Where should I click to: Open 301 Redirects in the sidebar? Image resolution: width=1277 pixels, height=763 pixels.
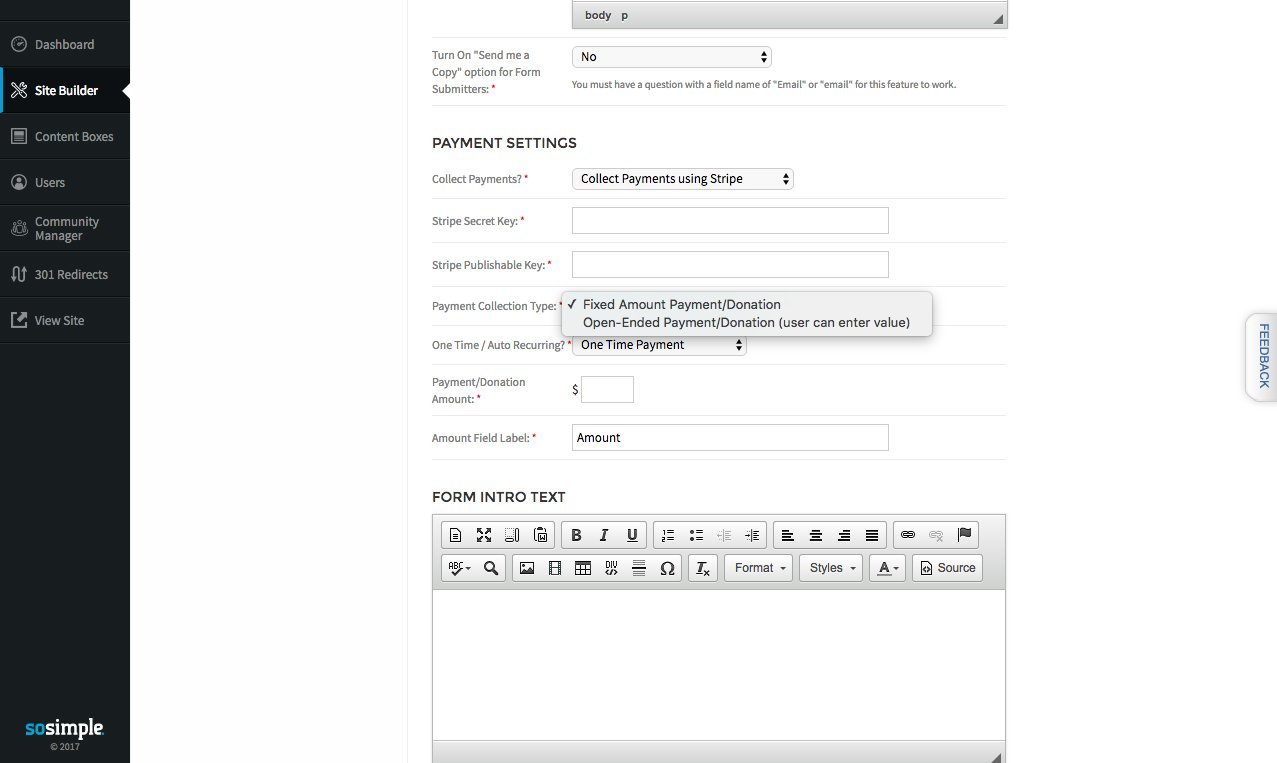(65, 275)
